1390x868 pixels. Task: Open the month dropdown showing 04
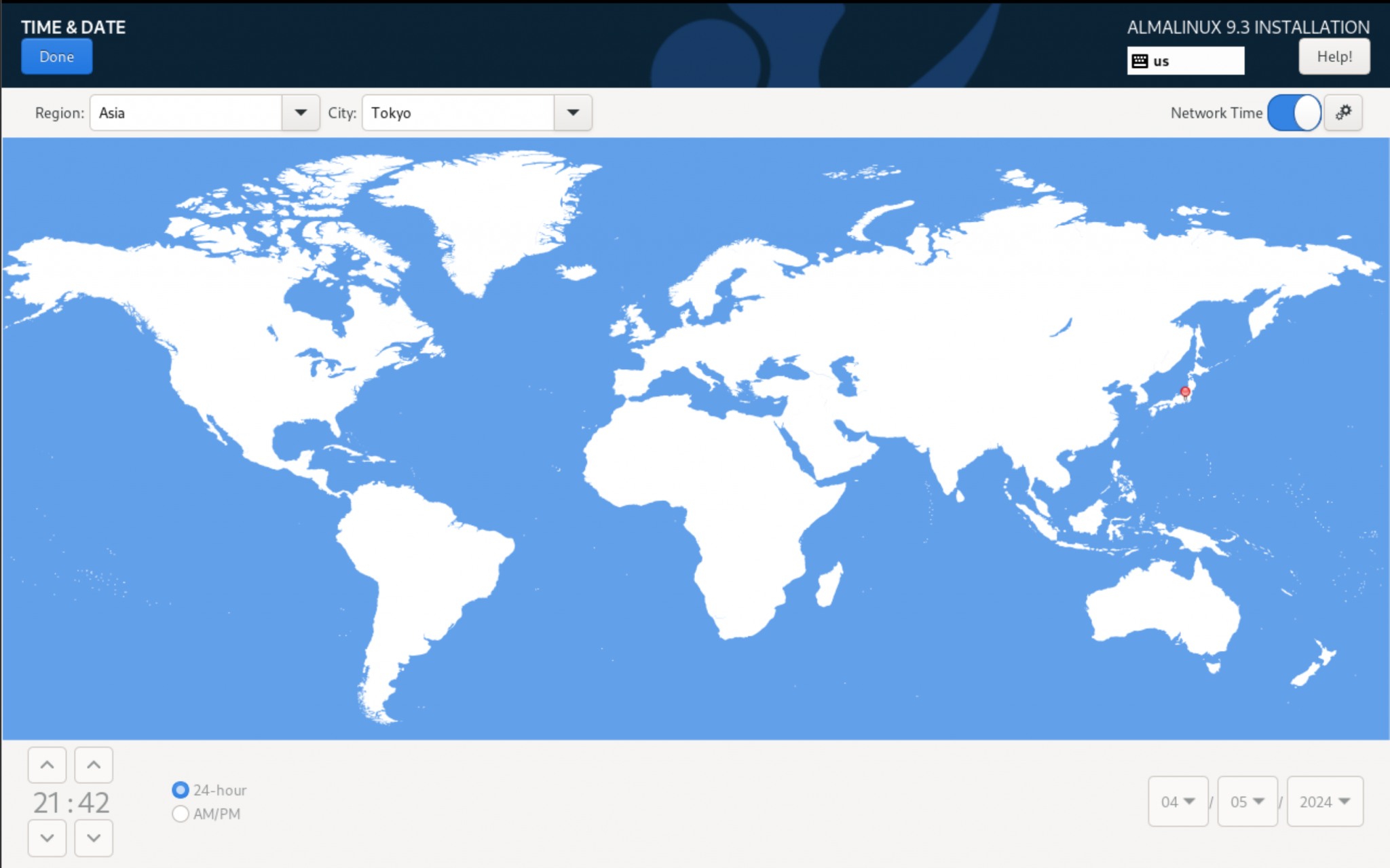tap(1178, 801)
